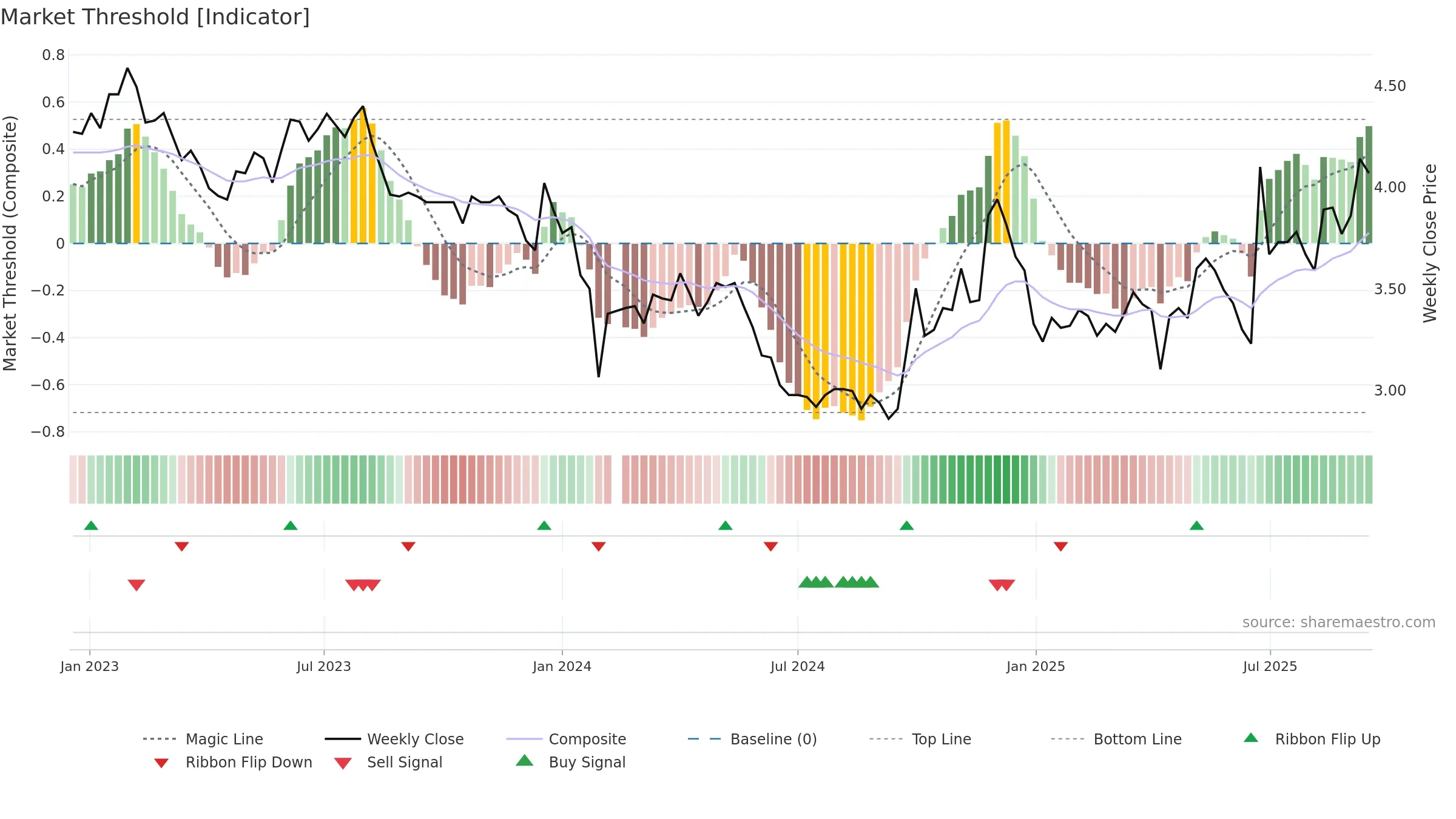The image size is (1456, 819).
Task: Toggle the Sell Signal legend entry
Action: tap(388, 762)
